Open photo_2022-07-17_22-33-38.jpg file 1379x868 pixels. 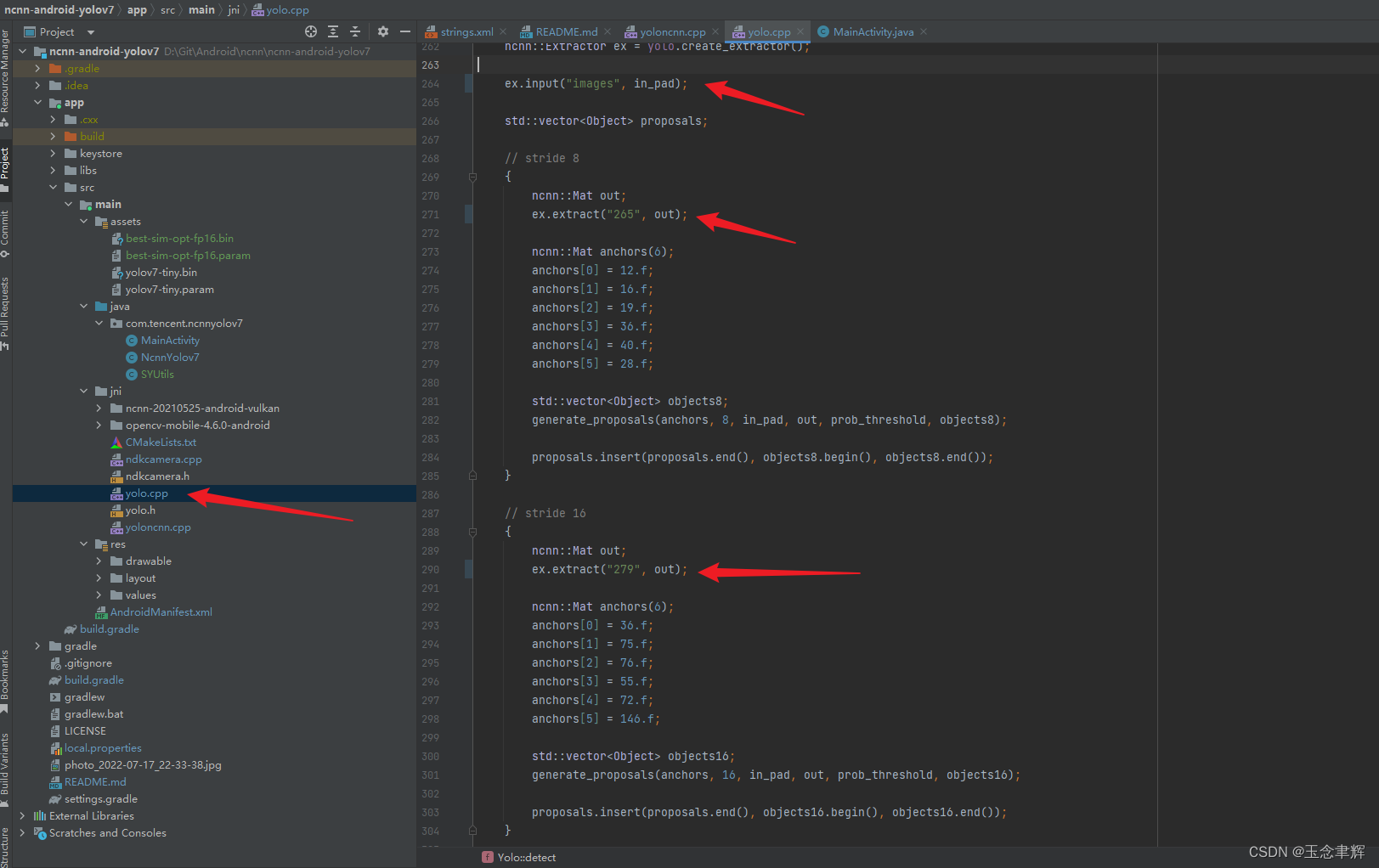pos(143,765)
